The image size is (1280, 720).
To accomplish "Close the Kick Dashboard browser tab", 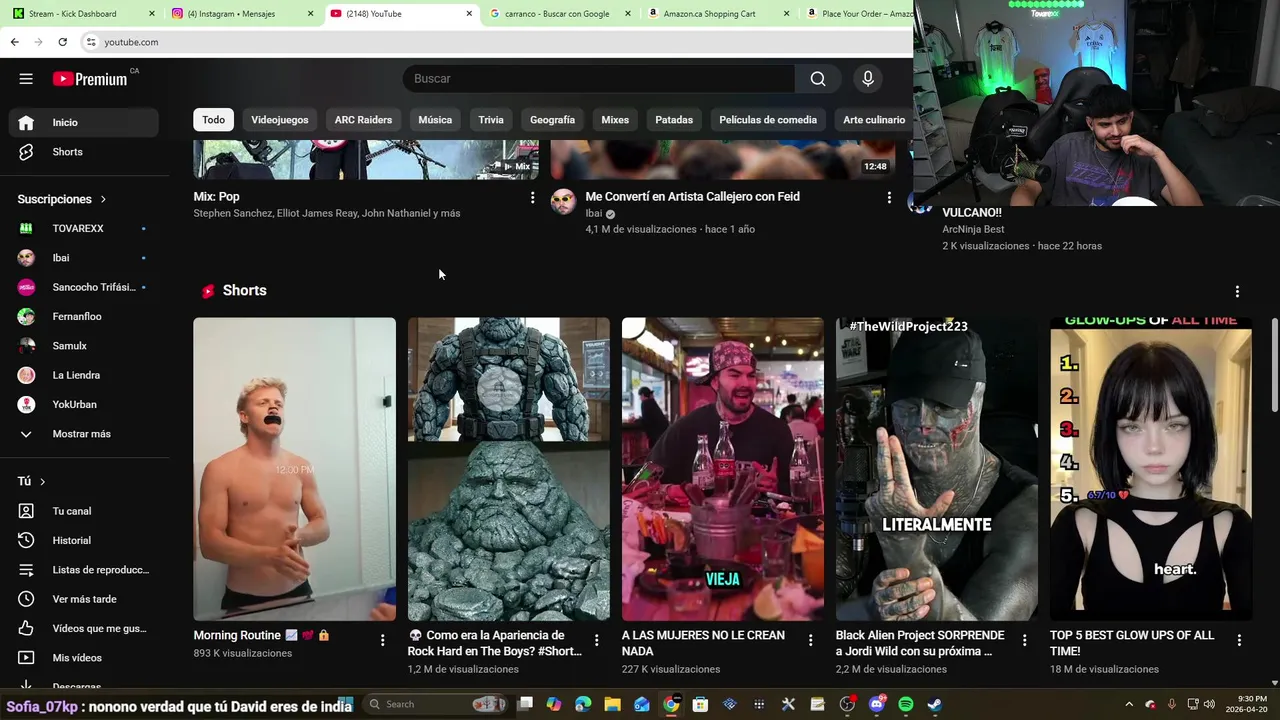I will point(152,14).
